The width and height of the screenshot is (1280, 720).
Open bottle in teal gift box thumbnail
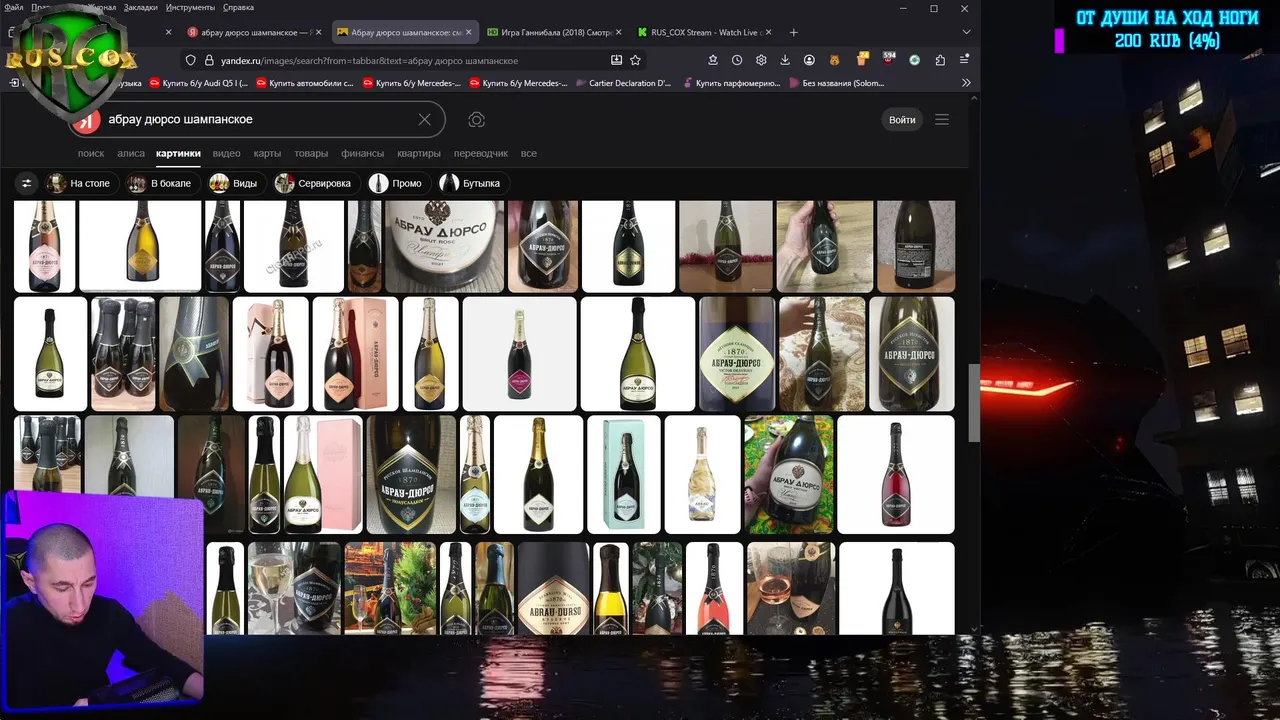624,474
